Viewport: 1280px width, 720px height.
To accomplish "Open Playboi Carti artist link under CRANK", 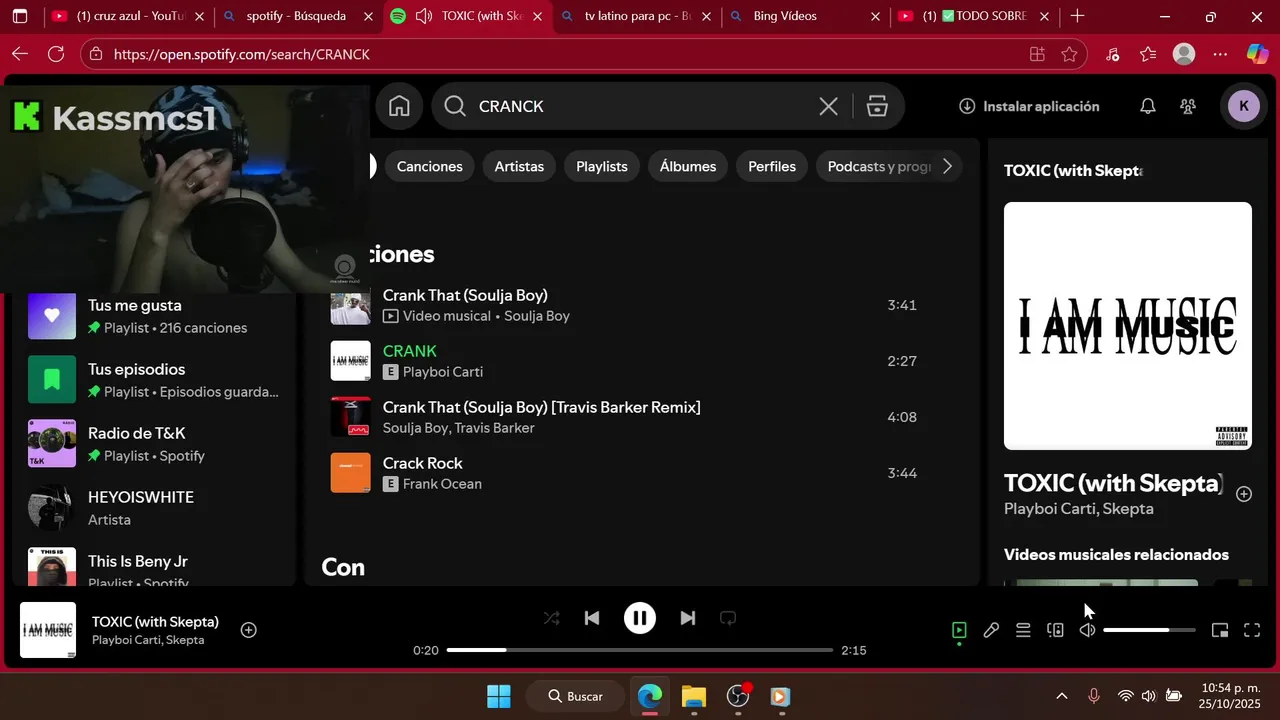I will (443, 372).
